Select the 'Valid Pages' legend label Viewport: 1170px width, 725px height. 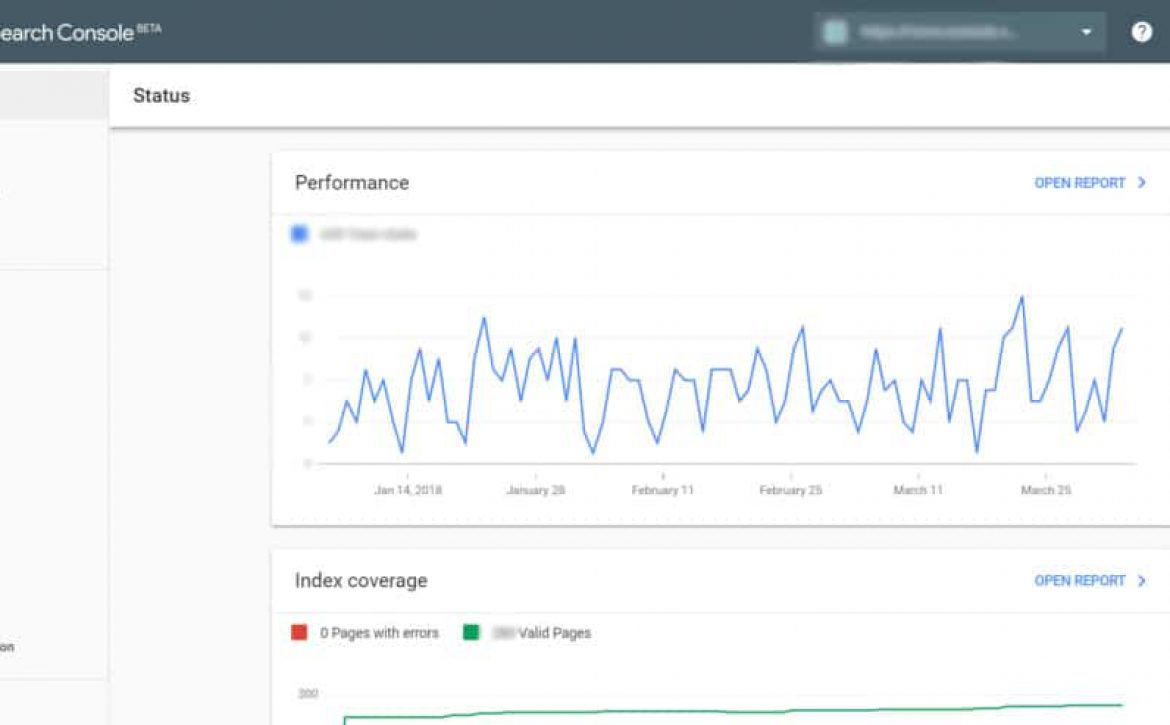[x=554, y=633]
